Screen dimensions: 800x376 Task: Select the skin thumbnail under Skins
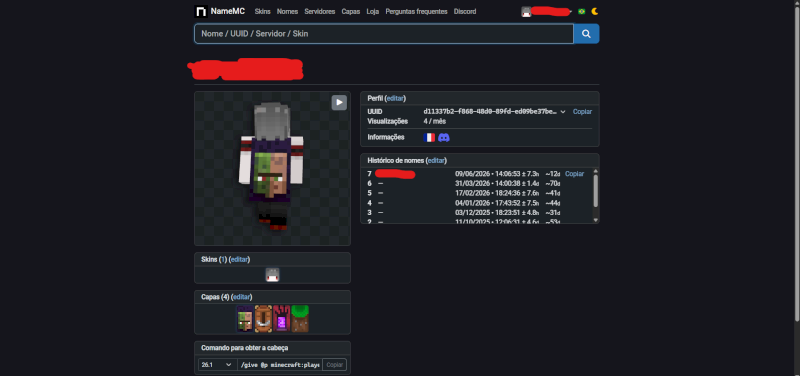coord(272,274)
